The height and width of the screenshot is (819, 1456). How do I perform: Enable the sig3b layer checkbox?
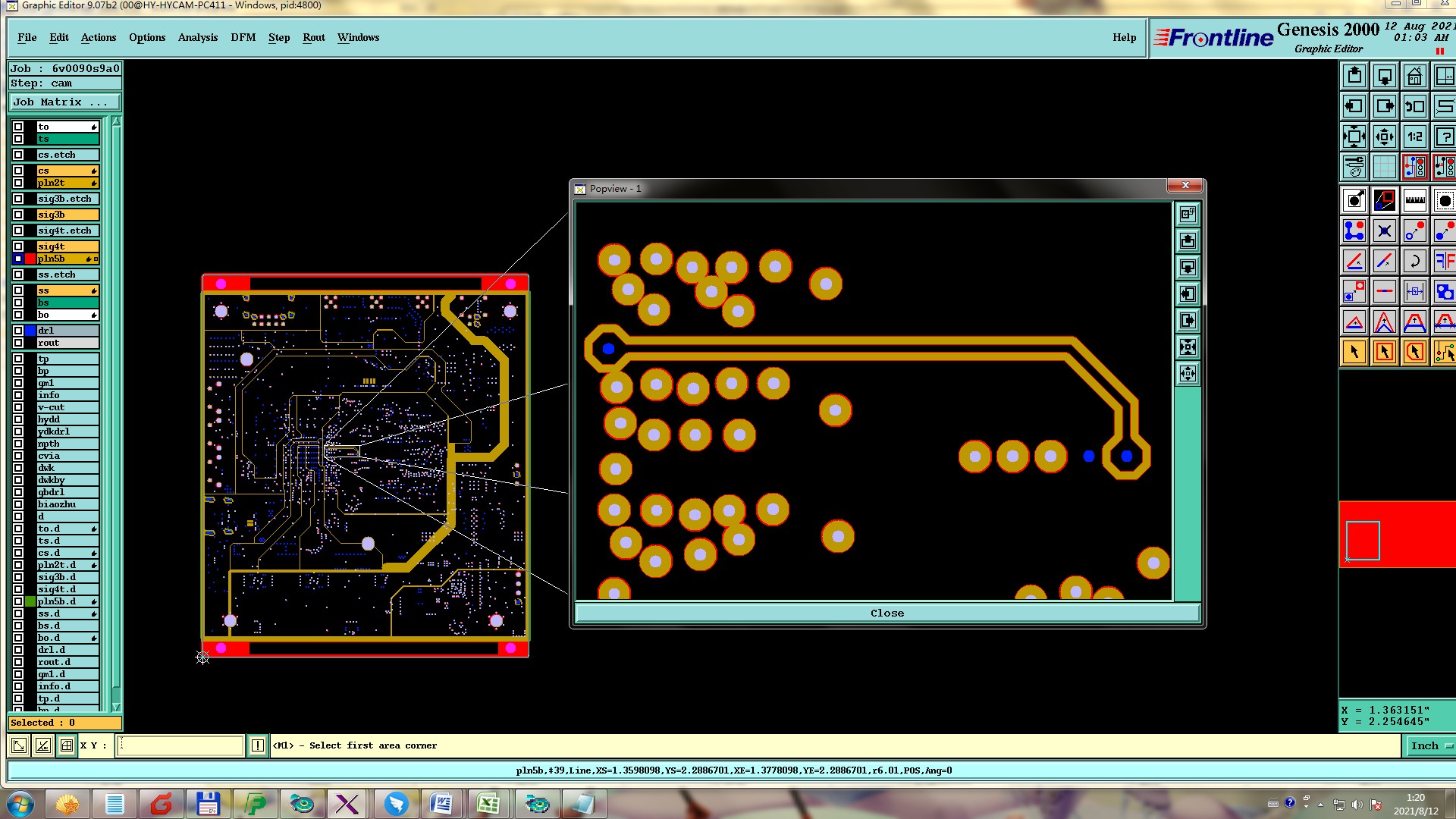point(18,215)
